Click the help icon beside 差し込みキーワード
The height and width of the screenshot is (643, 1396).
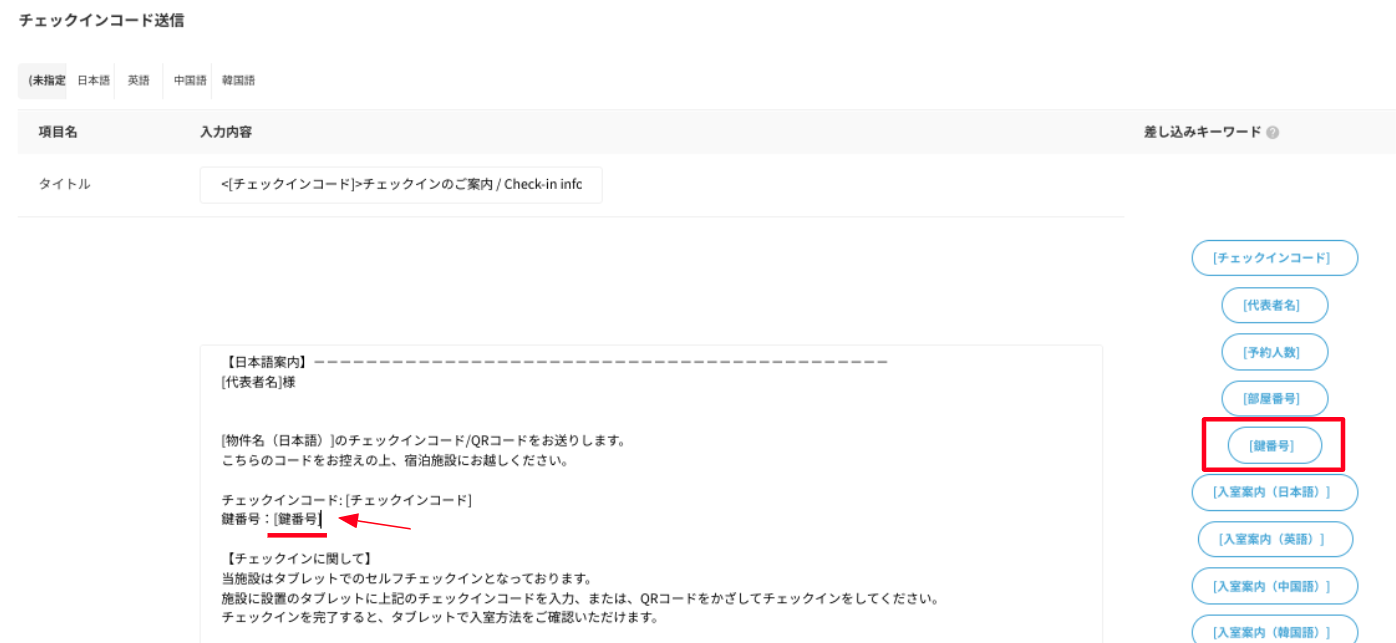[1273, 132]
